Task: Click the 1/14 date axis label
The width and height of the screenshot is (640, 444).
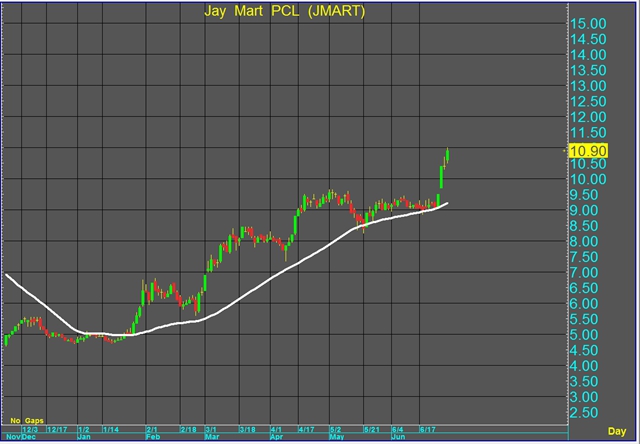Action: point(111,430)
